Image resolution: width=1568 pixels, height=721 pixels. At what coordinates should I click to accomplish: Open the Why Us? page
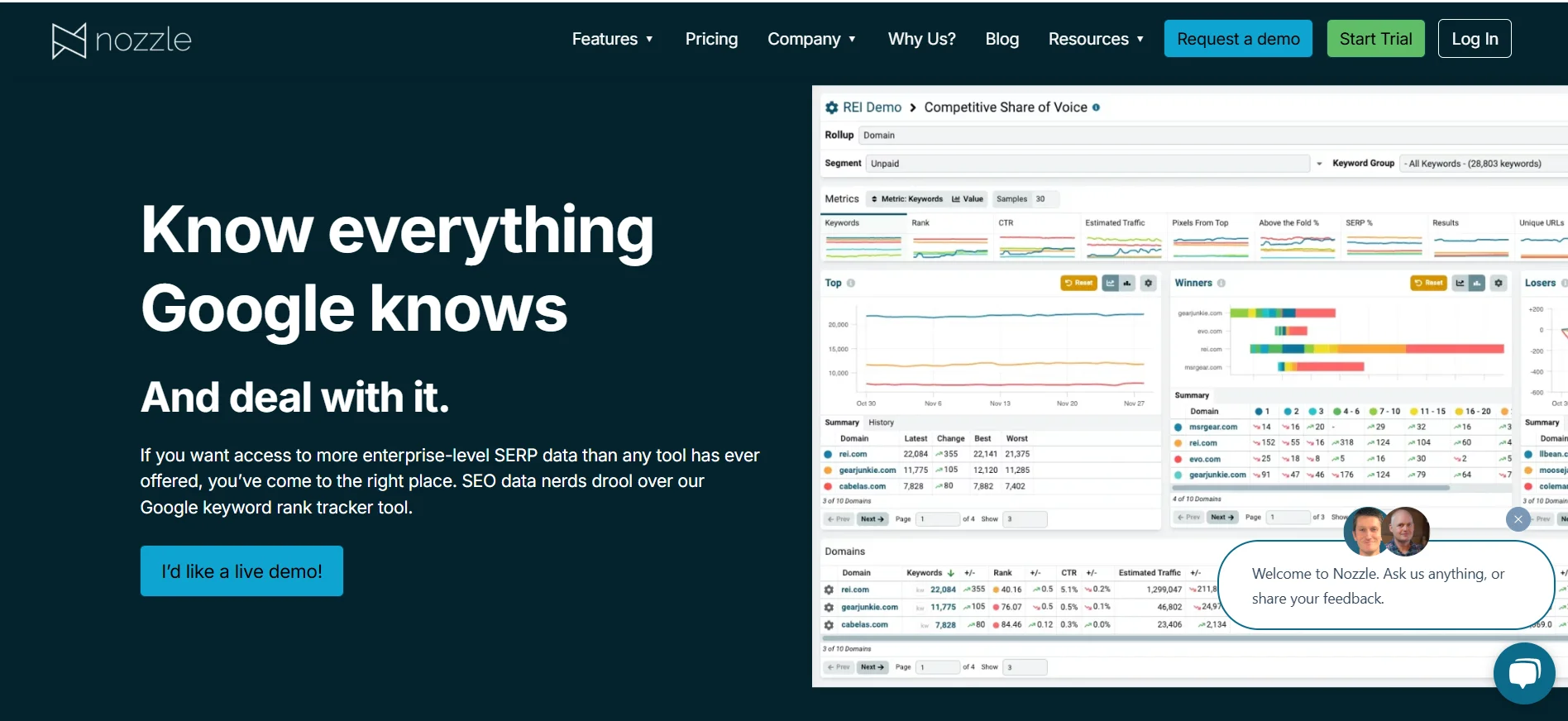pyautogui.click(x=921, y=39)
